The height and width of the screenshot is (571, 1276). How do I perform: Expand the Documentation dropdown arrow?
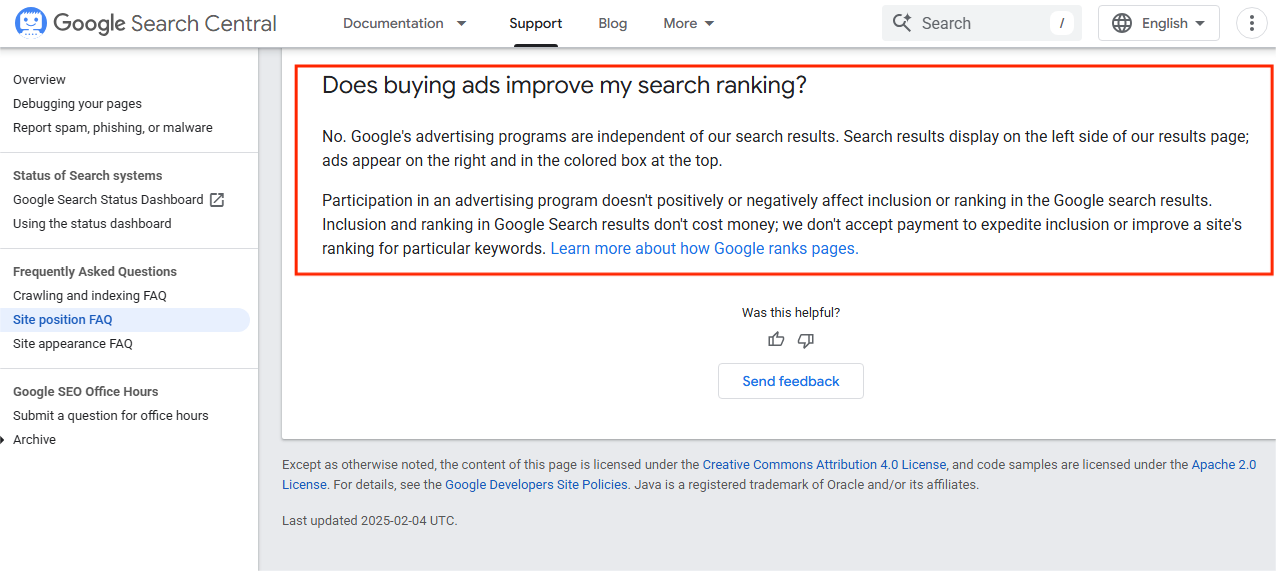tap(461, 23)
